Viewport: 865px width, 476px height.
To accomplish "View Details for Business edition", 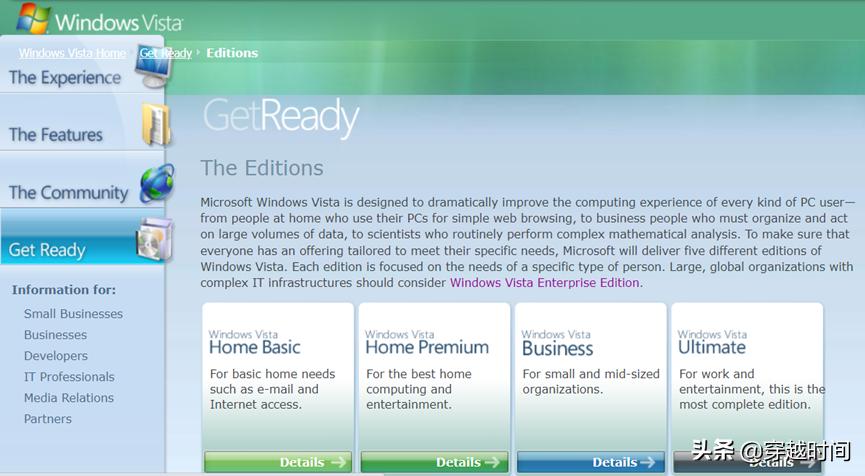I will point(591,462).
